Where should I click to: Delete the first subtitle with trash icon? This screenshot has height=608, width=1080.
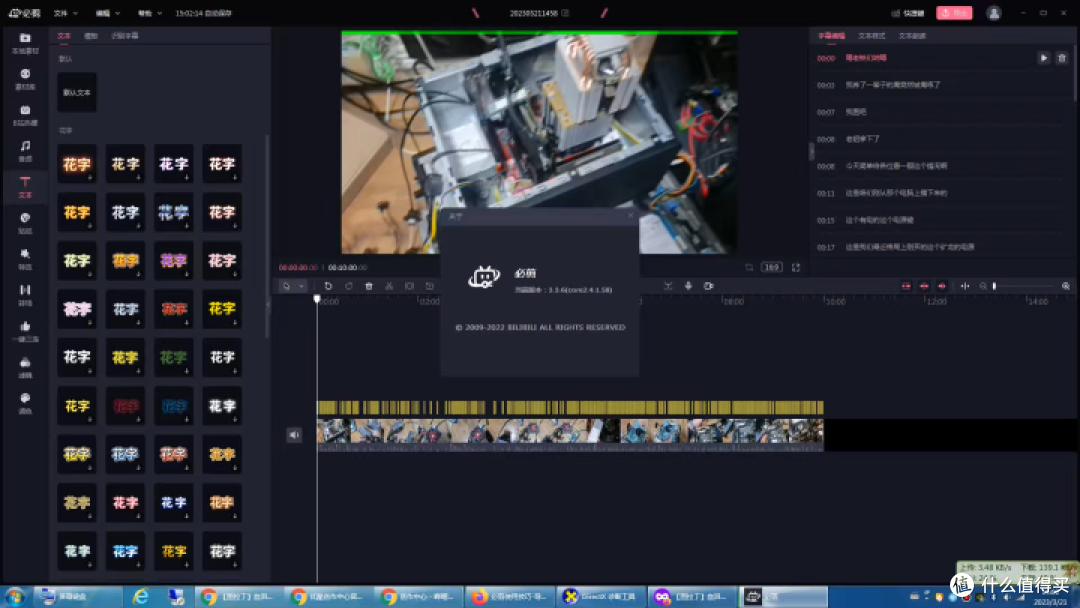[x=1061, y=59]
